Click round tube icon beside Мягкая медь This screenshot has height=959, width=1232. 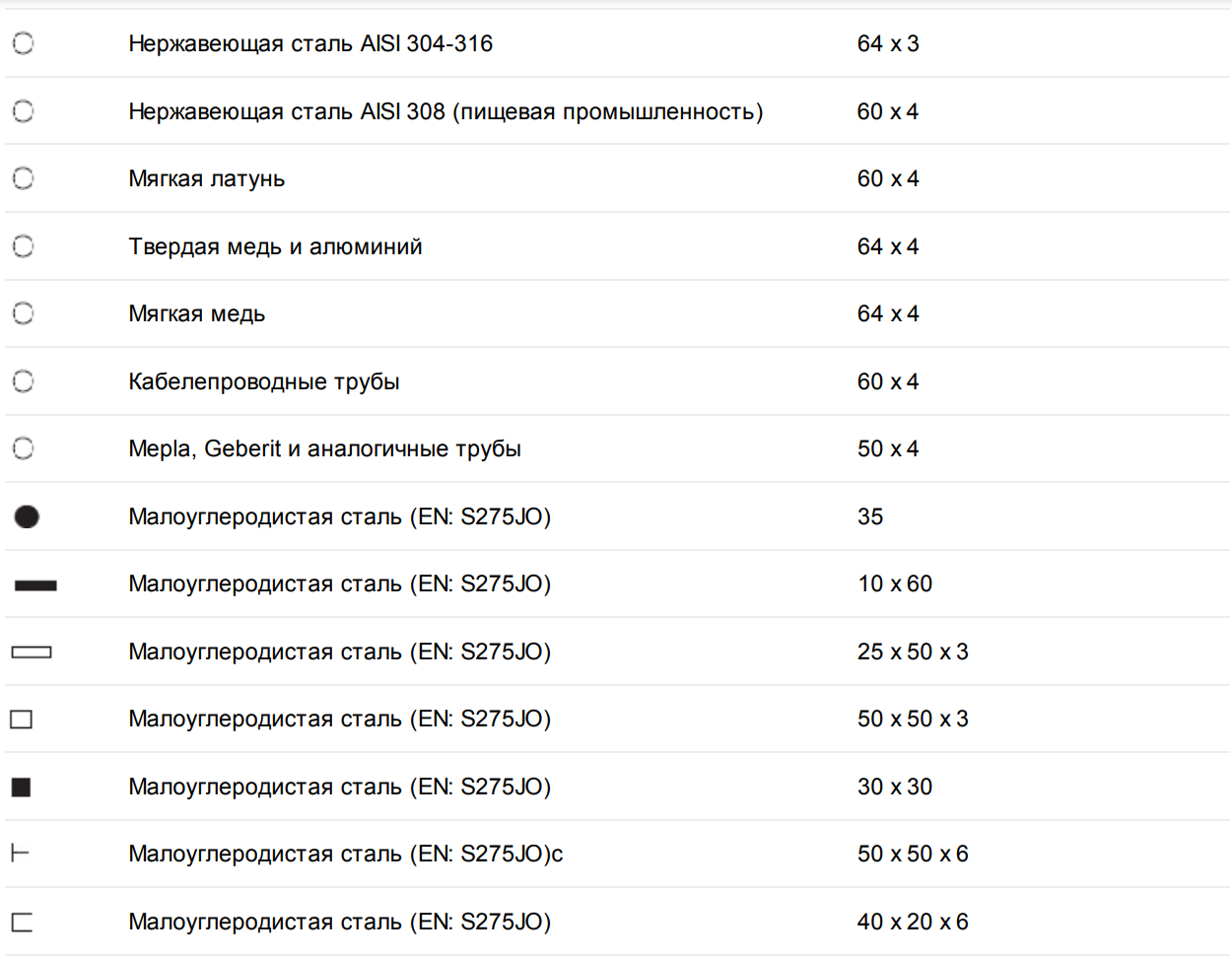click(24, 313)
